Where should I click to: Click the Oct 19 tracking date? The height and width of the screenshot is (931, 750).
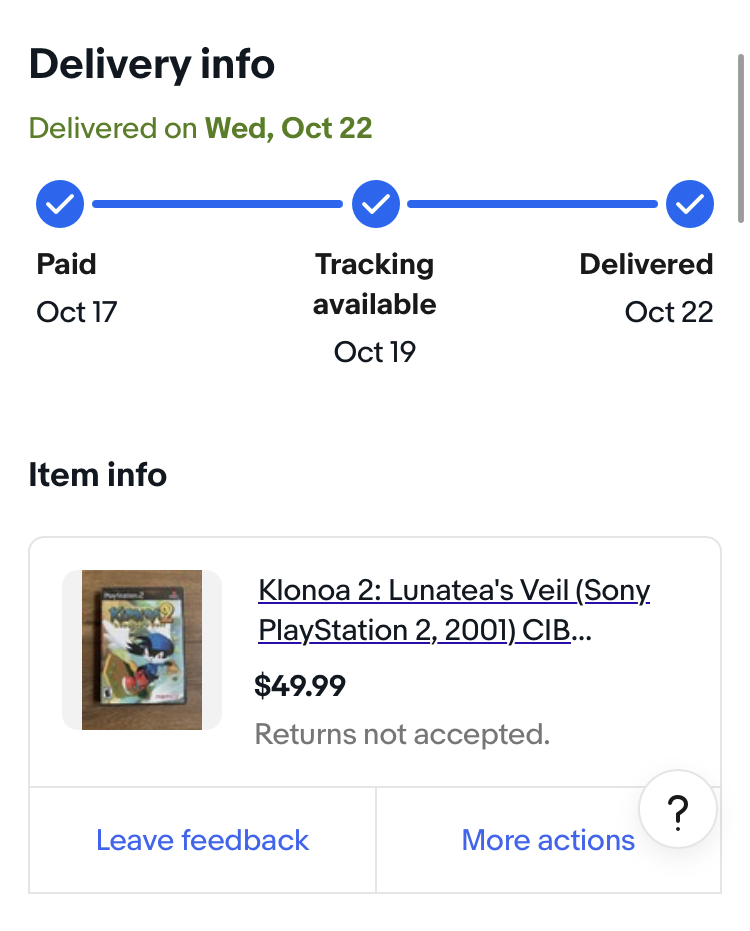[375, 352]
